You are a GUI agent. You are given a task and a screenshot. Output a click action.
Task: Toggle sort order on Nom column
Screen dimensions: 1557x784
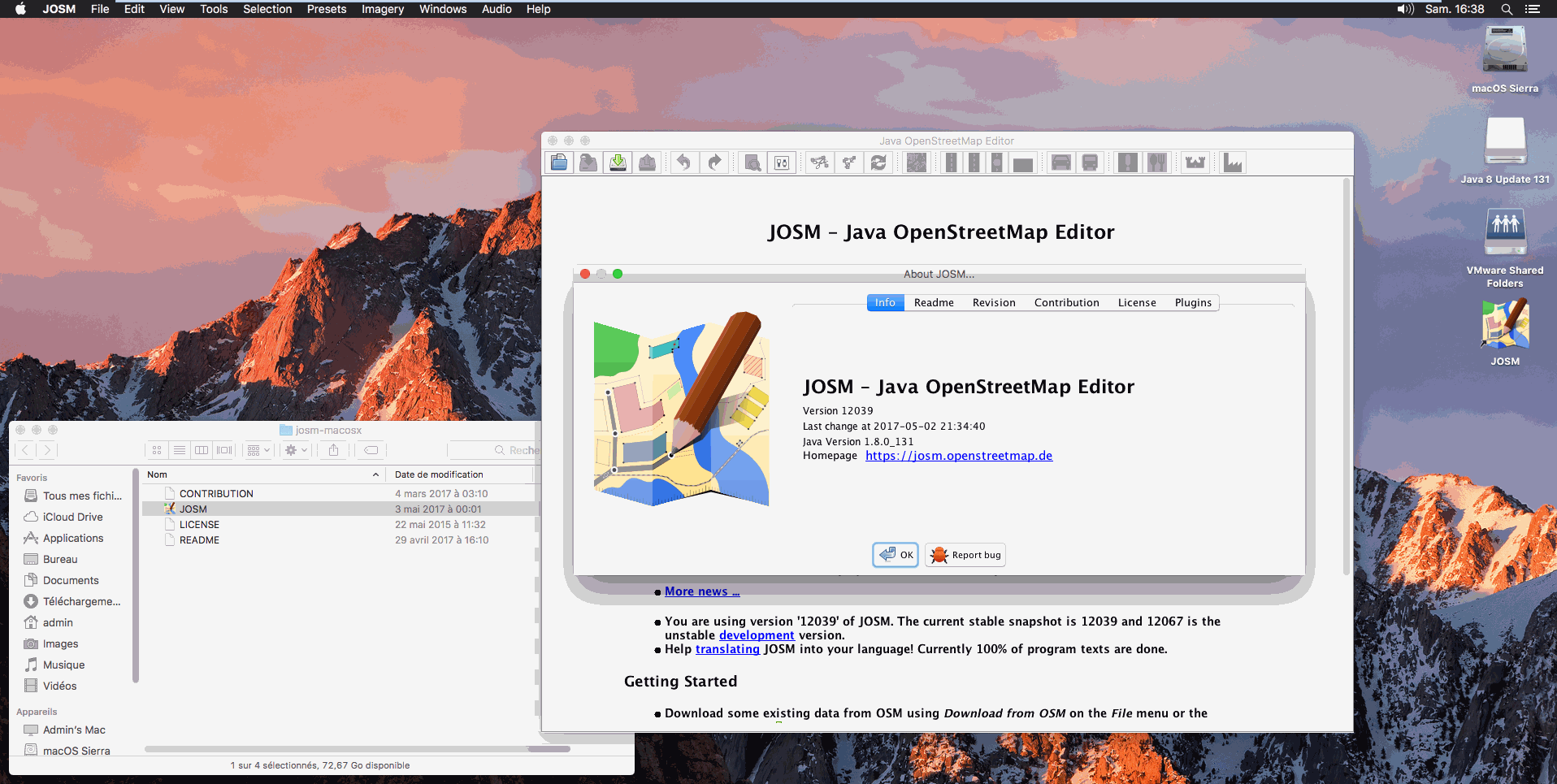point(263,474)
